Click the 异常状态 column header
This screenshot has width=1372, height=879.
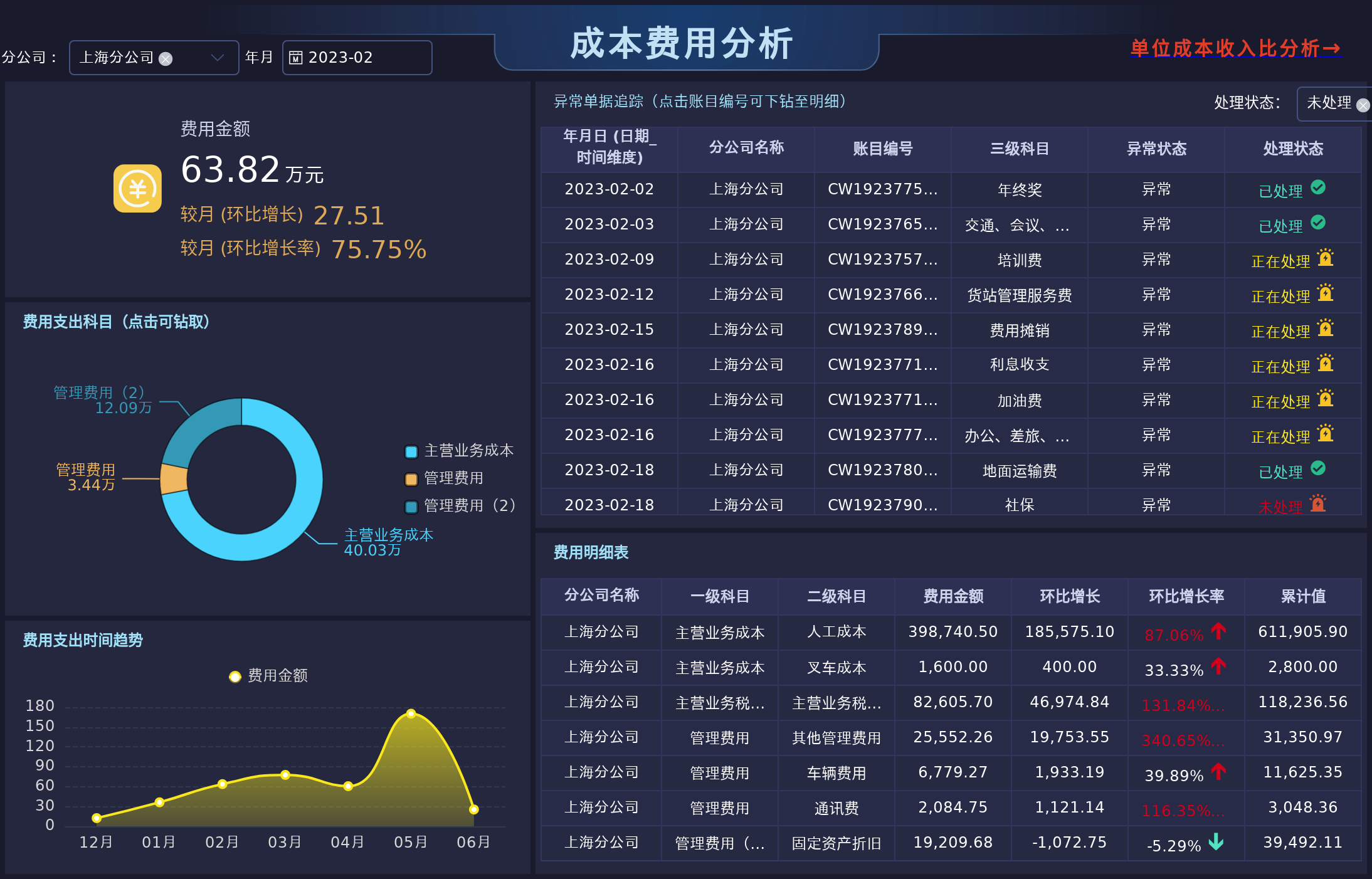point(1156,149)
